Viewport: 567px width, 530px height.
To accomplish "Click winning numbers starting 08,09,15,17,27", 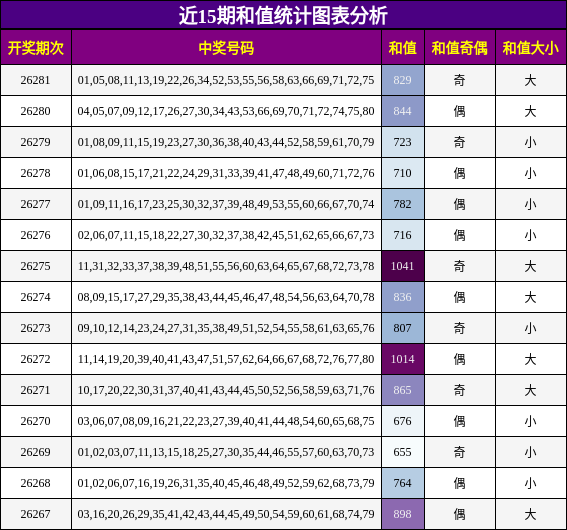I will (x=226, y=297).
